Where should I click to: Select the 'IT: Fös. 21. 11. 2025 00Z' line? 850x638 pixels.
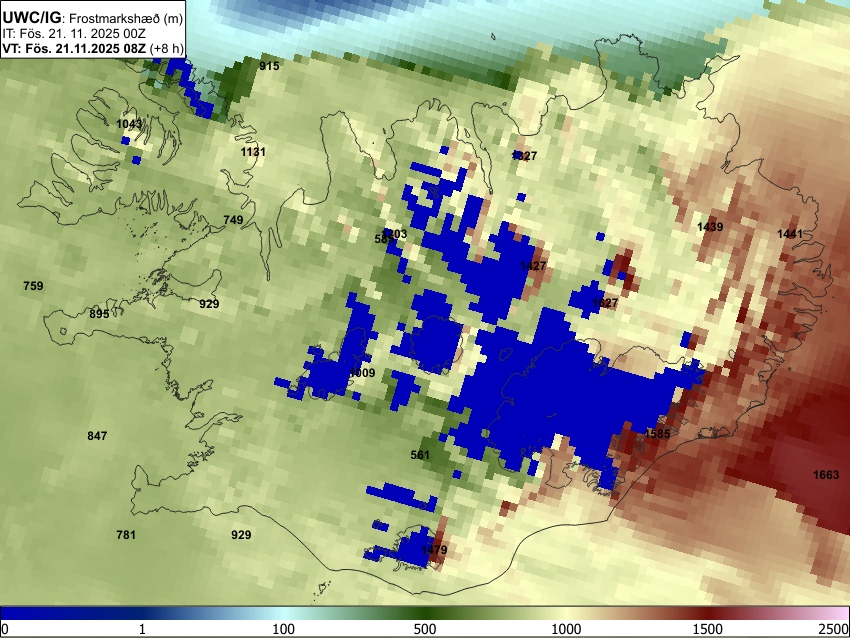[74, 34]
